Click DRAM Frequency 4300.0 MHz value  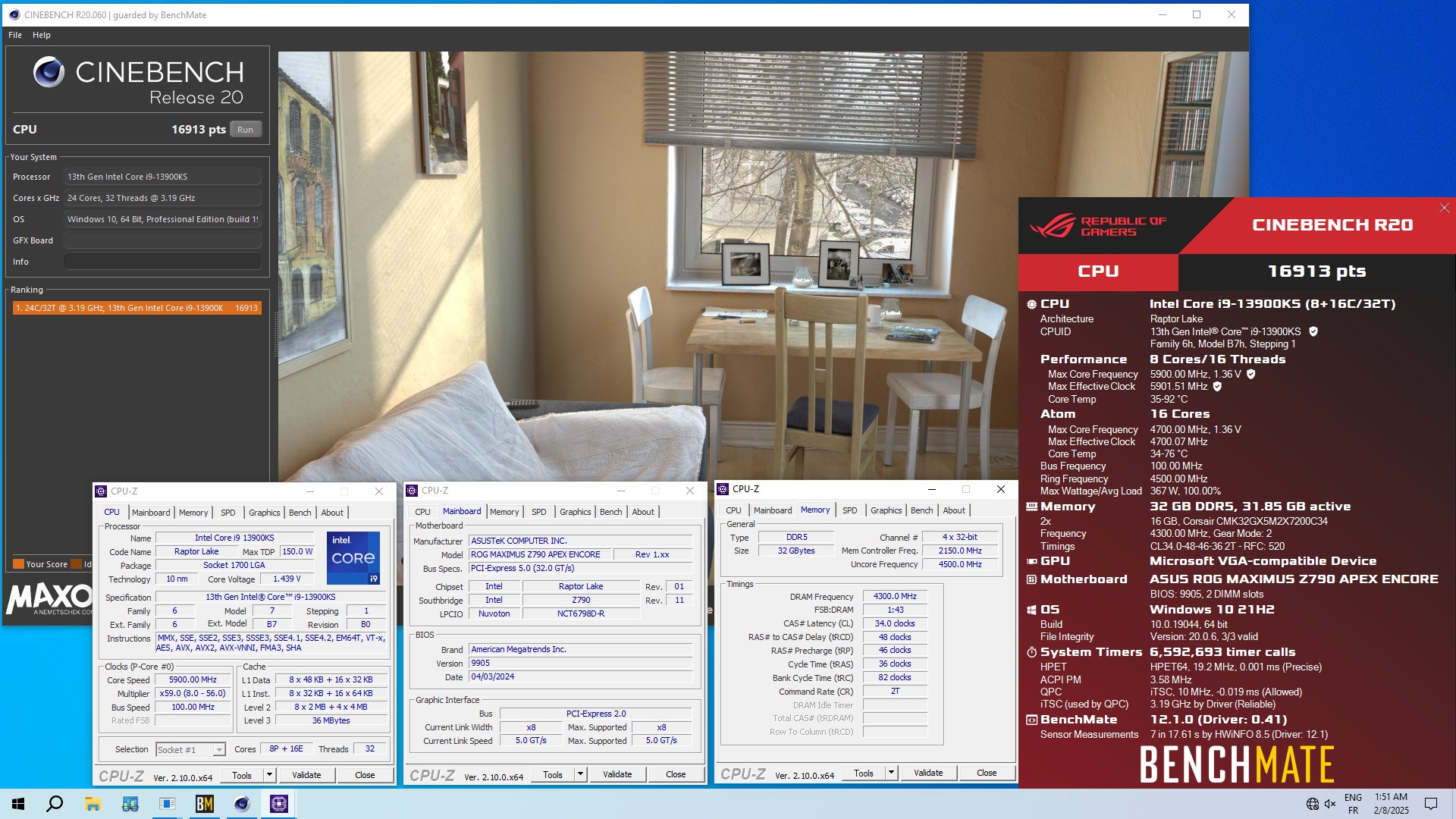pyautogui.click(x=895, y=597)
